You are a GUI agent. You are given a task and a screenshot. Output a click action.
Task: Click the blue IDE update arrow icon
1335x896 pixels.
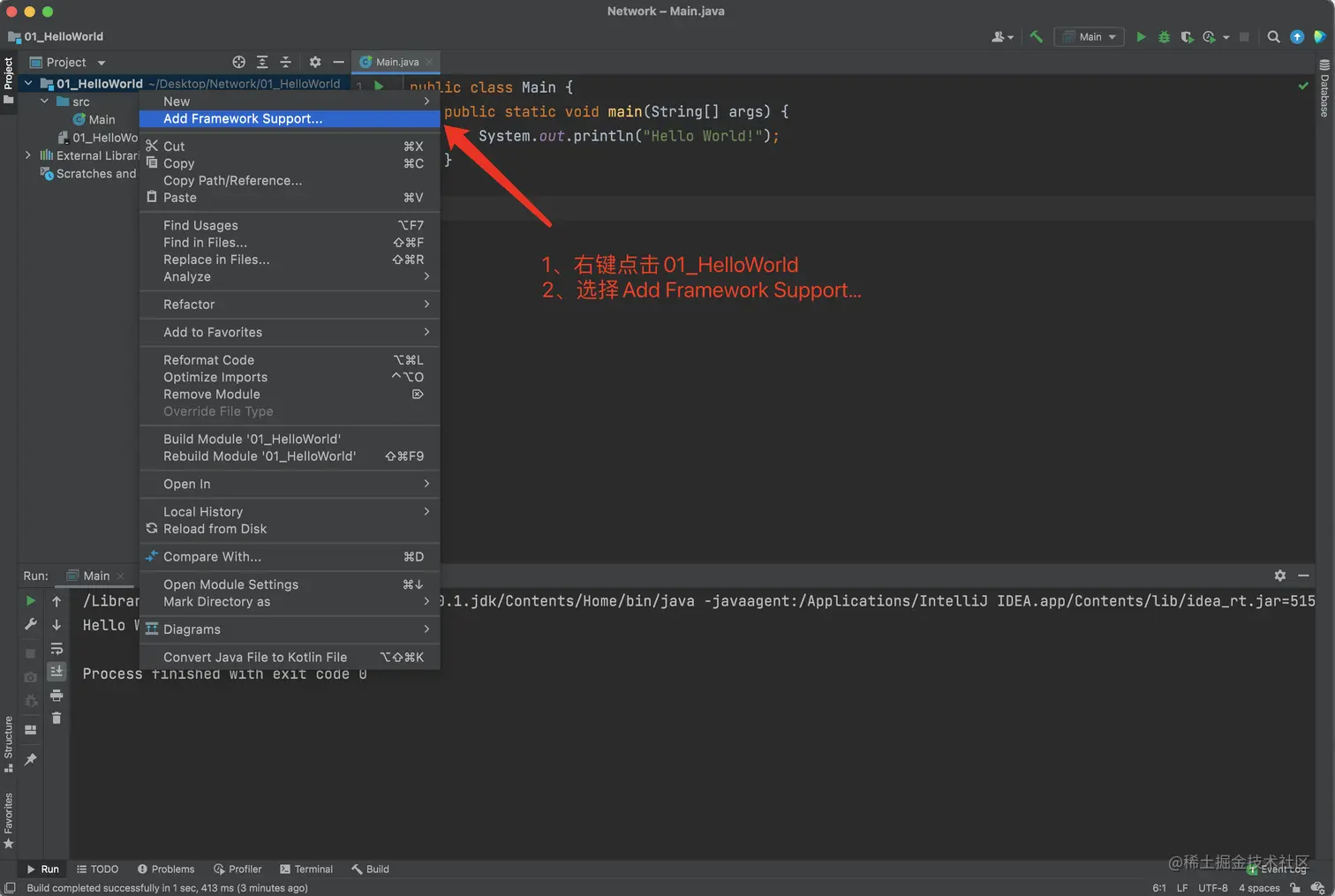(x=1297, y=37)
